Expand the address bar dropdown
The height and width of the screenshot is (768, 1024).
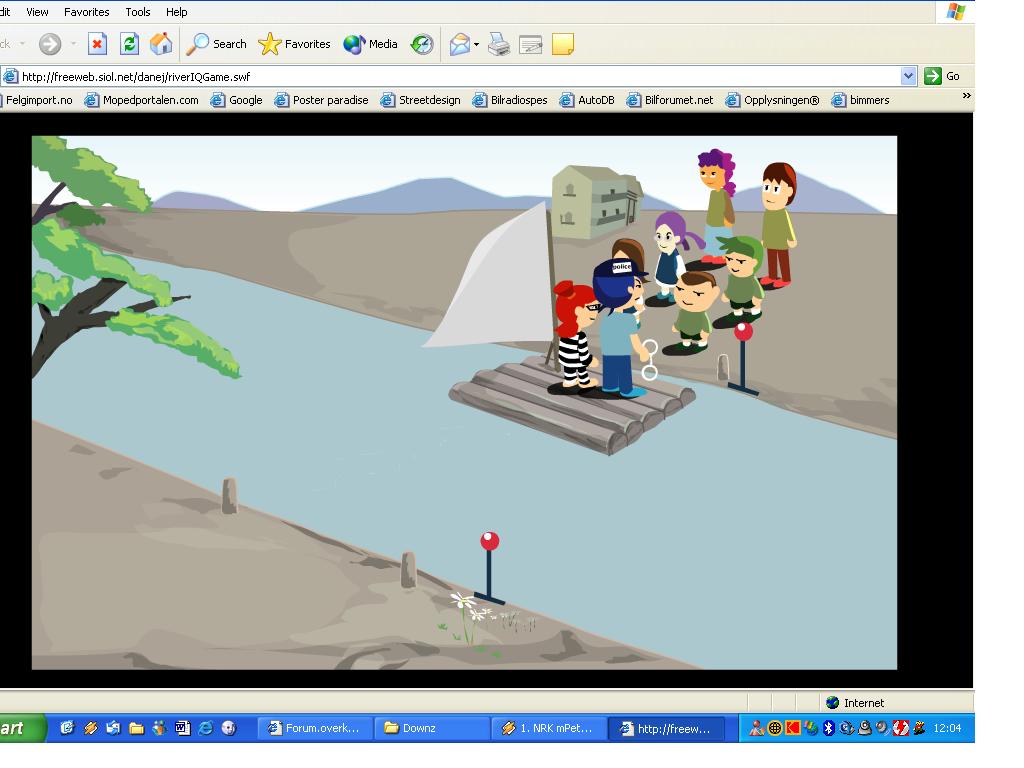point(908,76)
